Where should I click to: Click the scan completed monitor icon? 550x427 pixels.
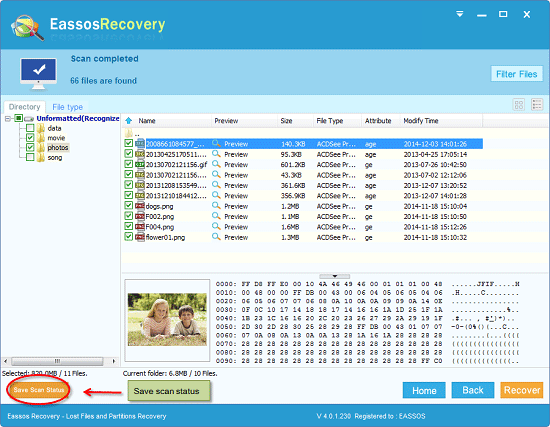pos(38,73)
